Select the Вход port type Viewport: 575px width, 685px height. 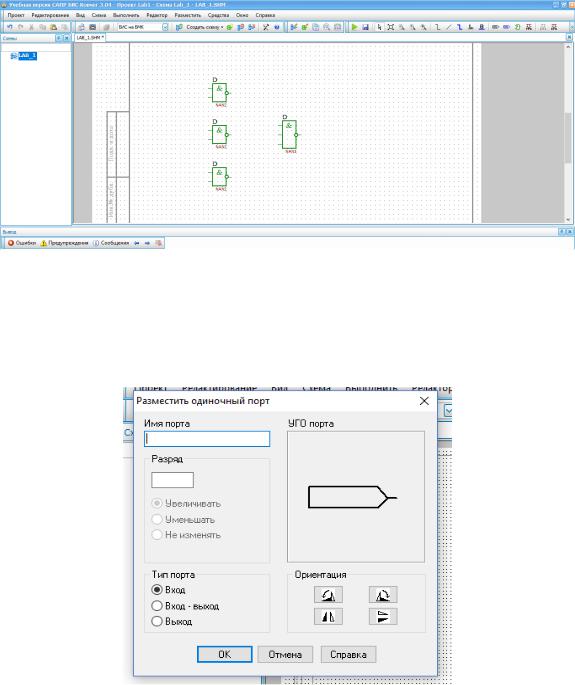tap(157, 590)
